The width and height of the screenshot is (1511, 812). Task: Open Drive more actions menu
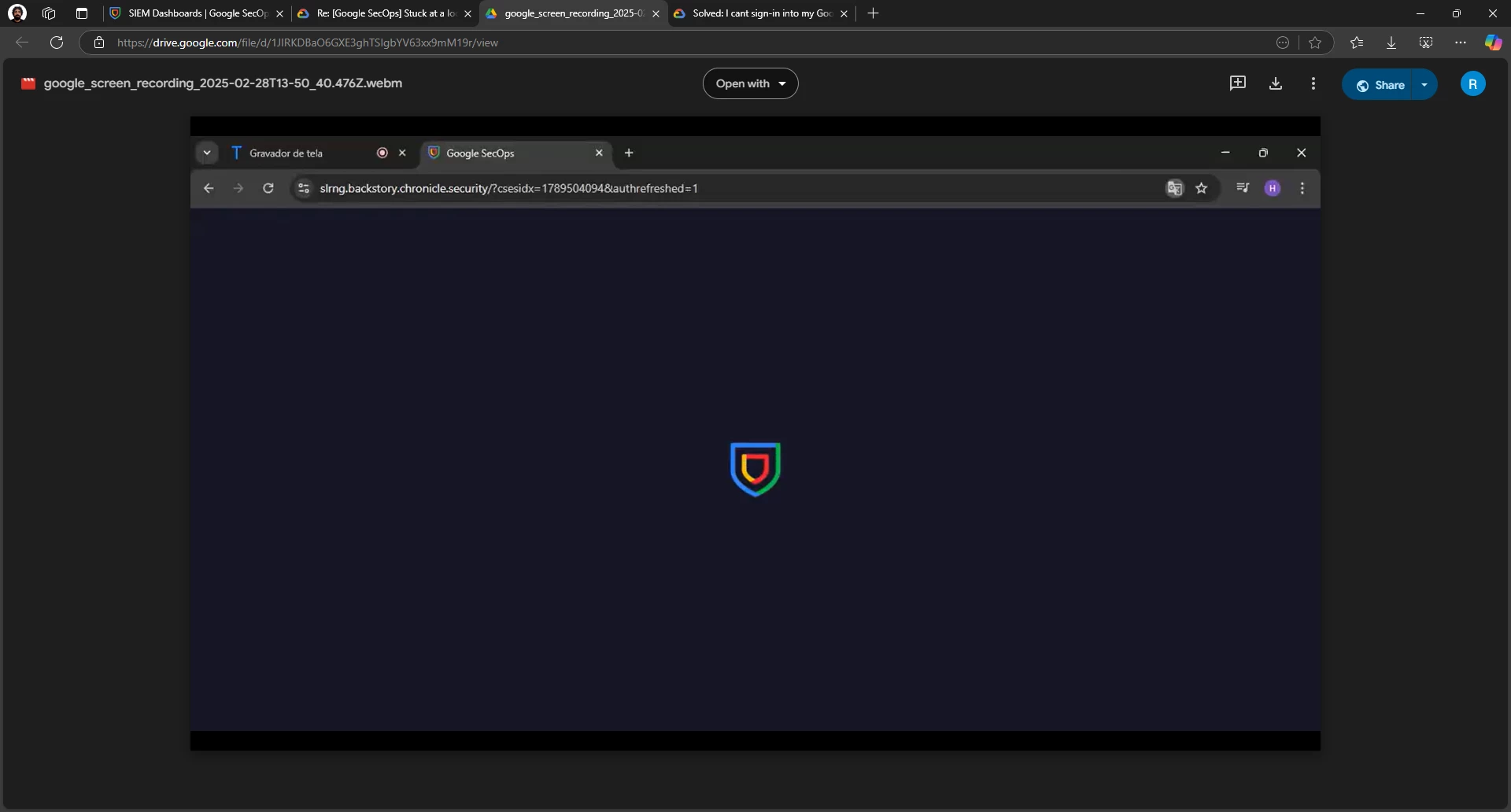(1313, 83)
